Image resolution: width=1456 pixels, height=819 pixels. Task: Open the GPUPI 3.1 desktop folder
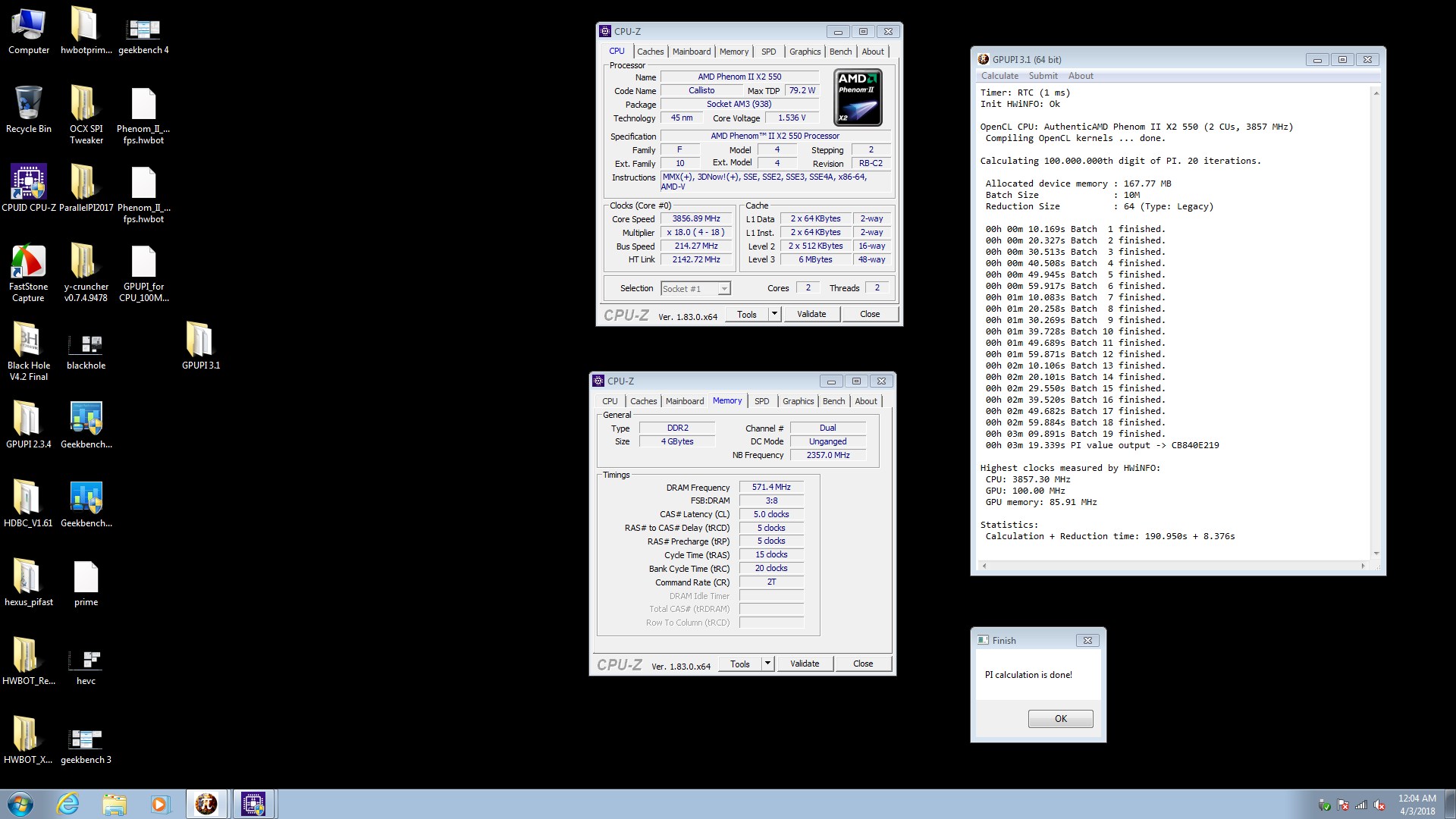pos(200,347)
